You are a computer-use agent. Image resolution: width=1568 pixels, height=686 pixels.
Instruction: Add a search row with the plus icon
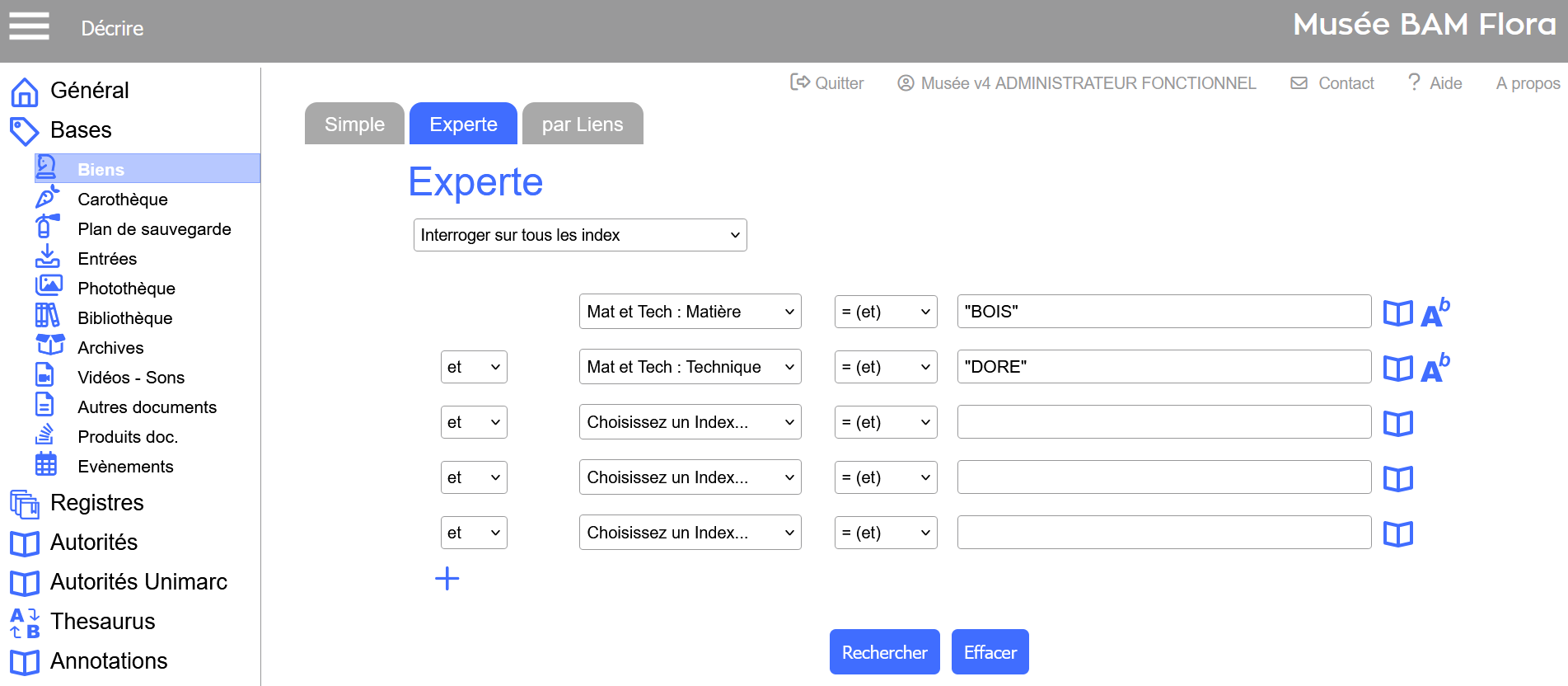click(x=447, y=579)
